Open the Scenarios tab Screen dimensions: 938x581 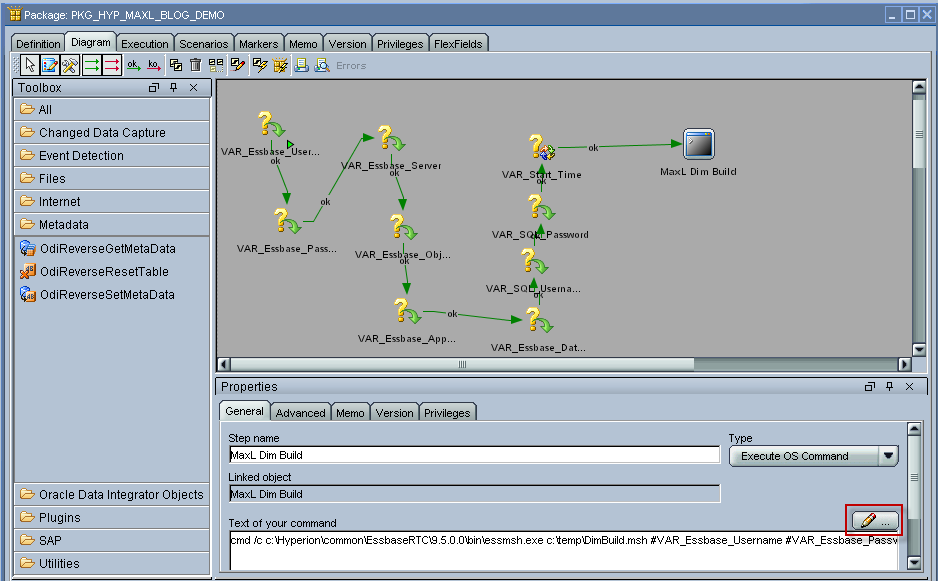(203, 44)
